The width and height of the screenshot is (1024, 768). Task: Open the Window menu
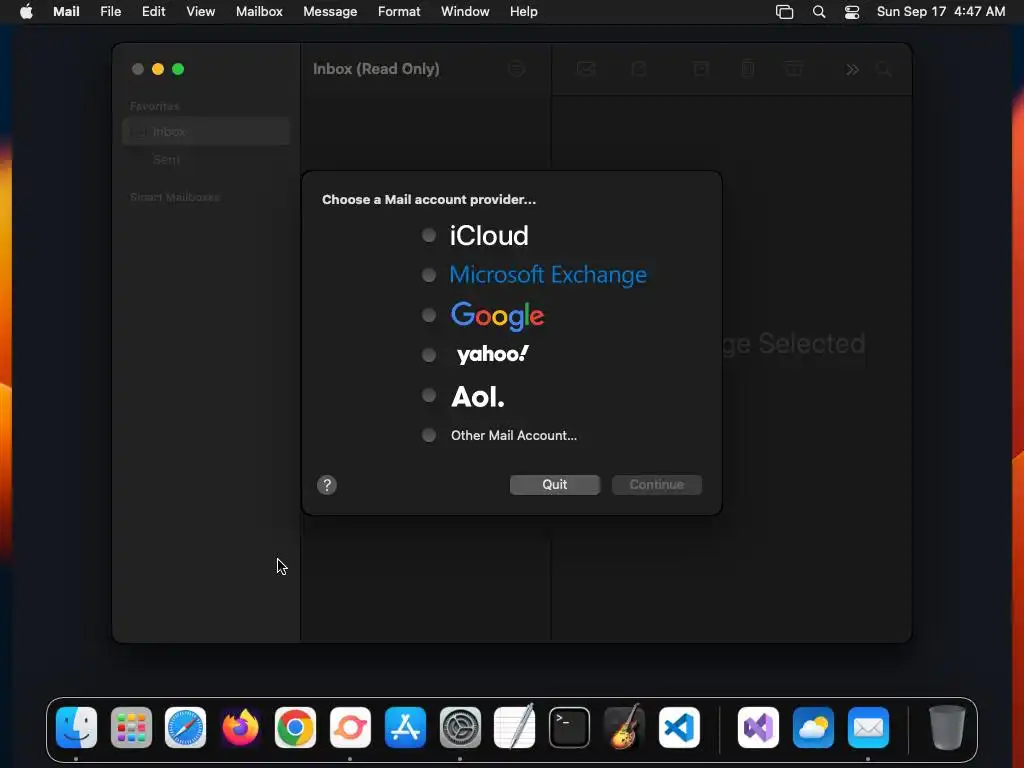tap(465, 11)
